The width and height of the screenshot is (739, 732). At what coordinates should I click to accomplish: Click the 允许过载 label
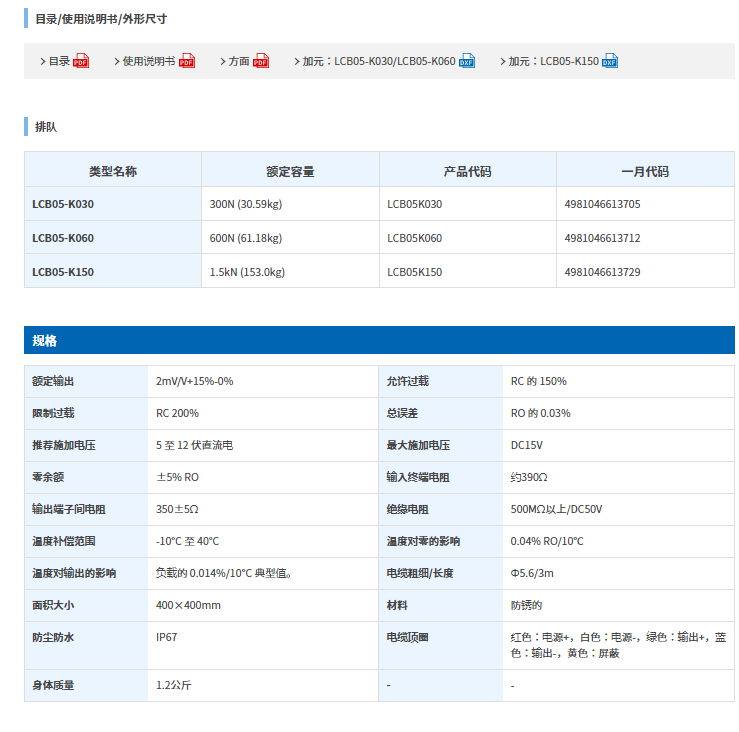(x=408, y=381)
